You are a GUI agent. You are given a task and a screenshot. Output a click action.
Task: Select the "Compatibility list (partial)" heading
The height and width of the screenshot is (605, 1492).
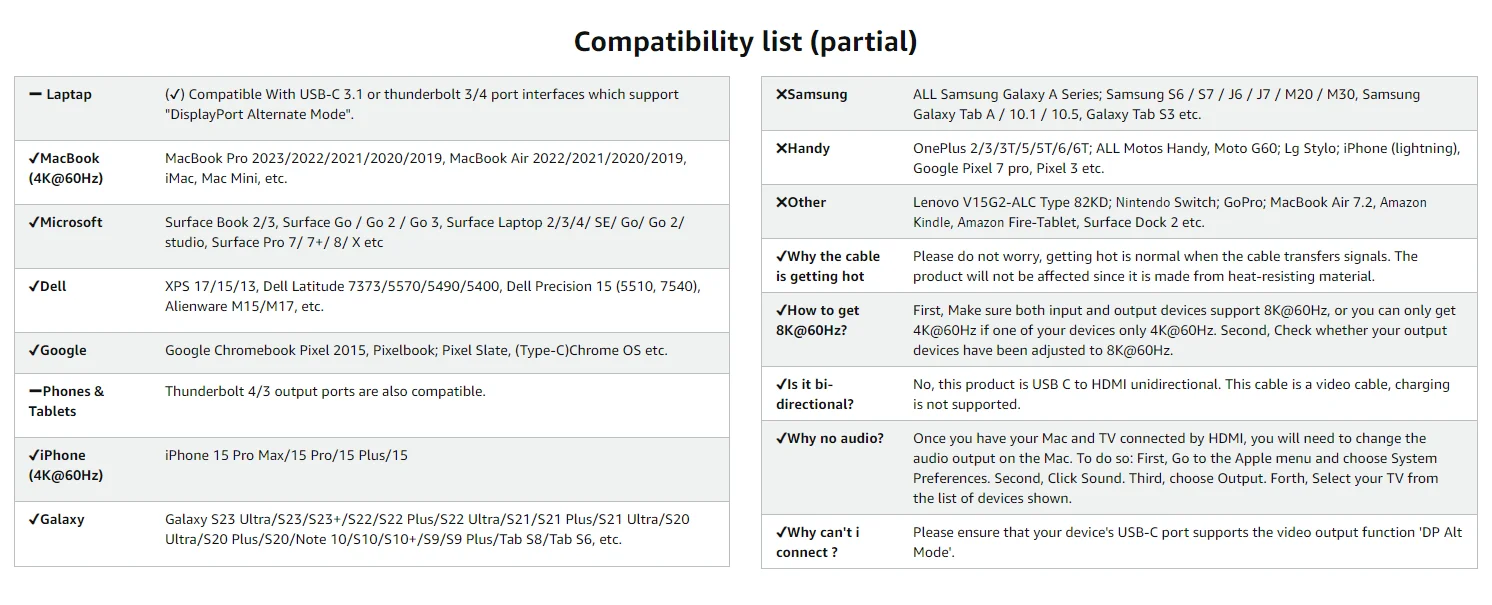[x=745, y=41]
